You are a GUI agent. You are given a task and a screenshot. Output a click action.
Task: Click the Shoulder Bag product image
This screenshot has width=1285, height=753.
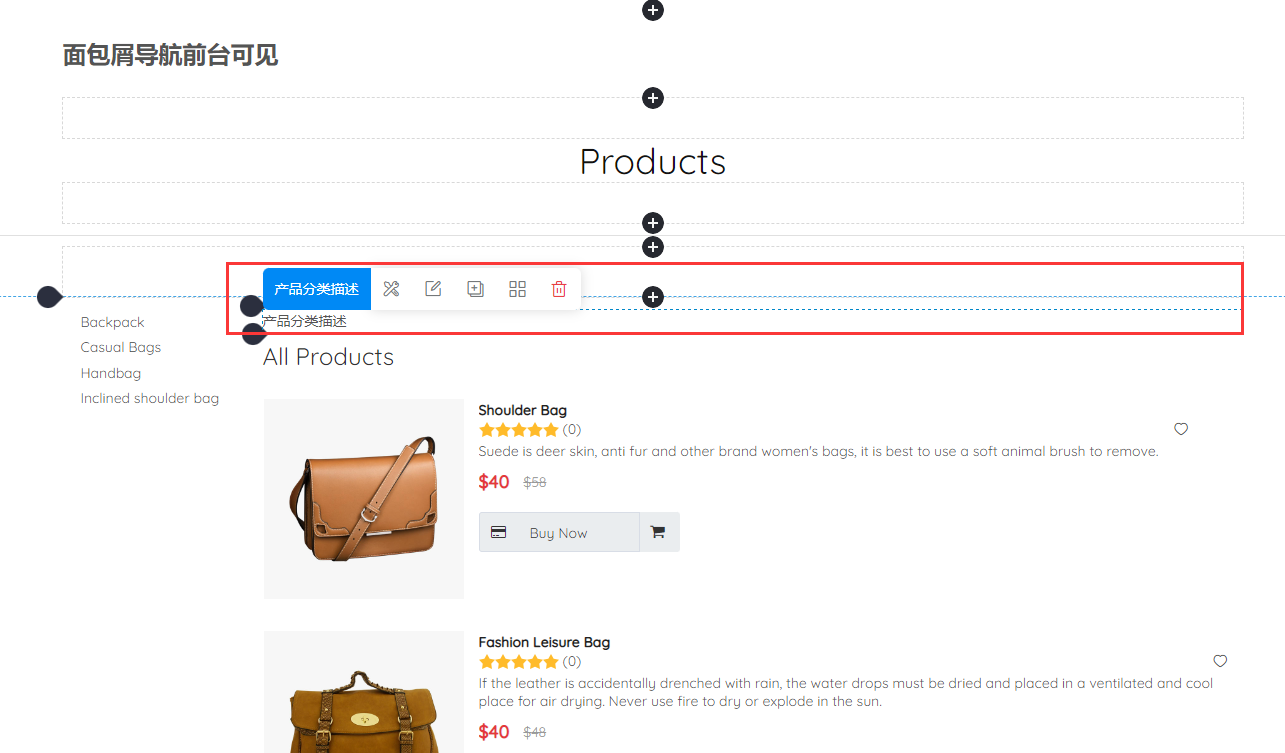364,499
